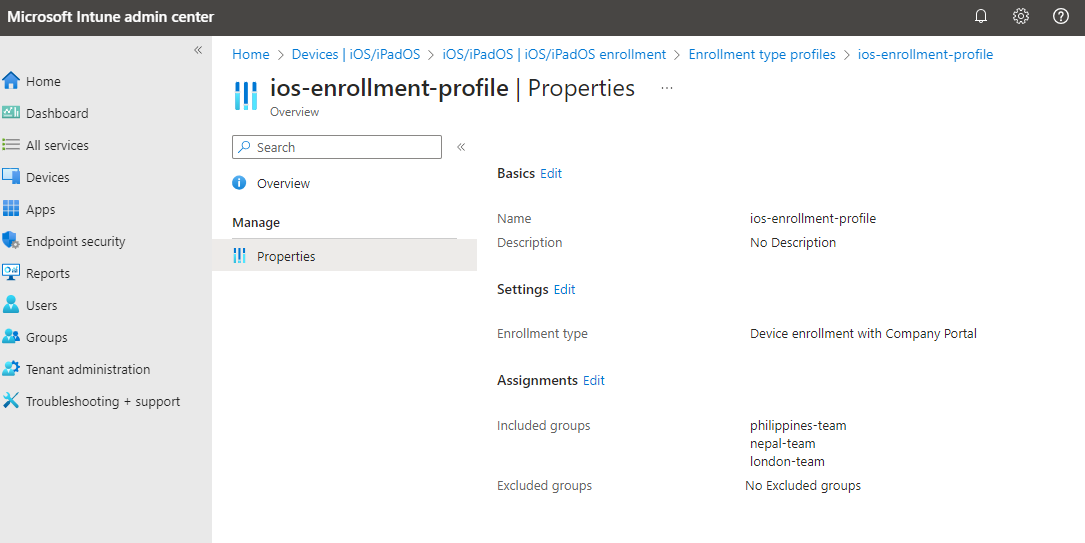
Task: Edit the Assignments section
Action: tap(594, 381)
